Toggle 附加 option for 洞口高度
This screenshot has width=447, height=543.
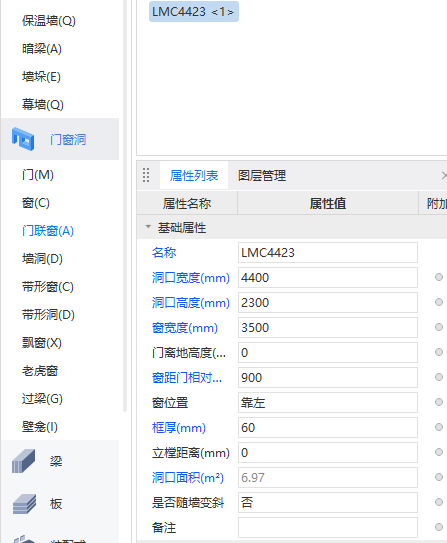pyautogui.click(x=439, y=302)
